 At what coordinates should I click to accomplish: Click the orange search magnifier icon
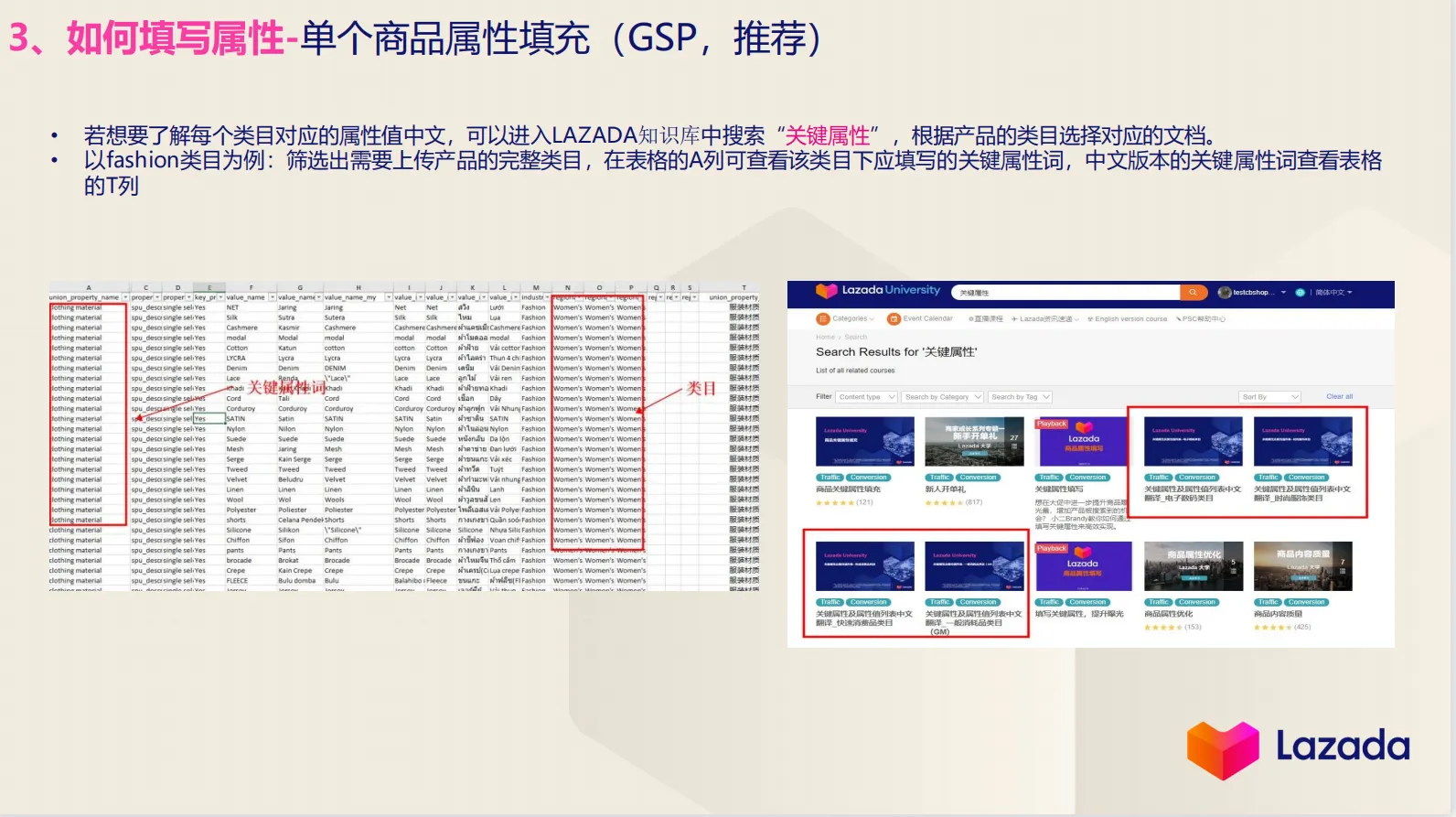point(1193,293)
